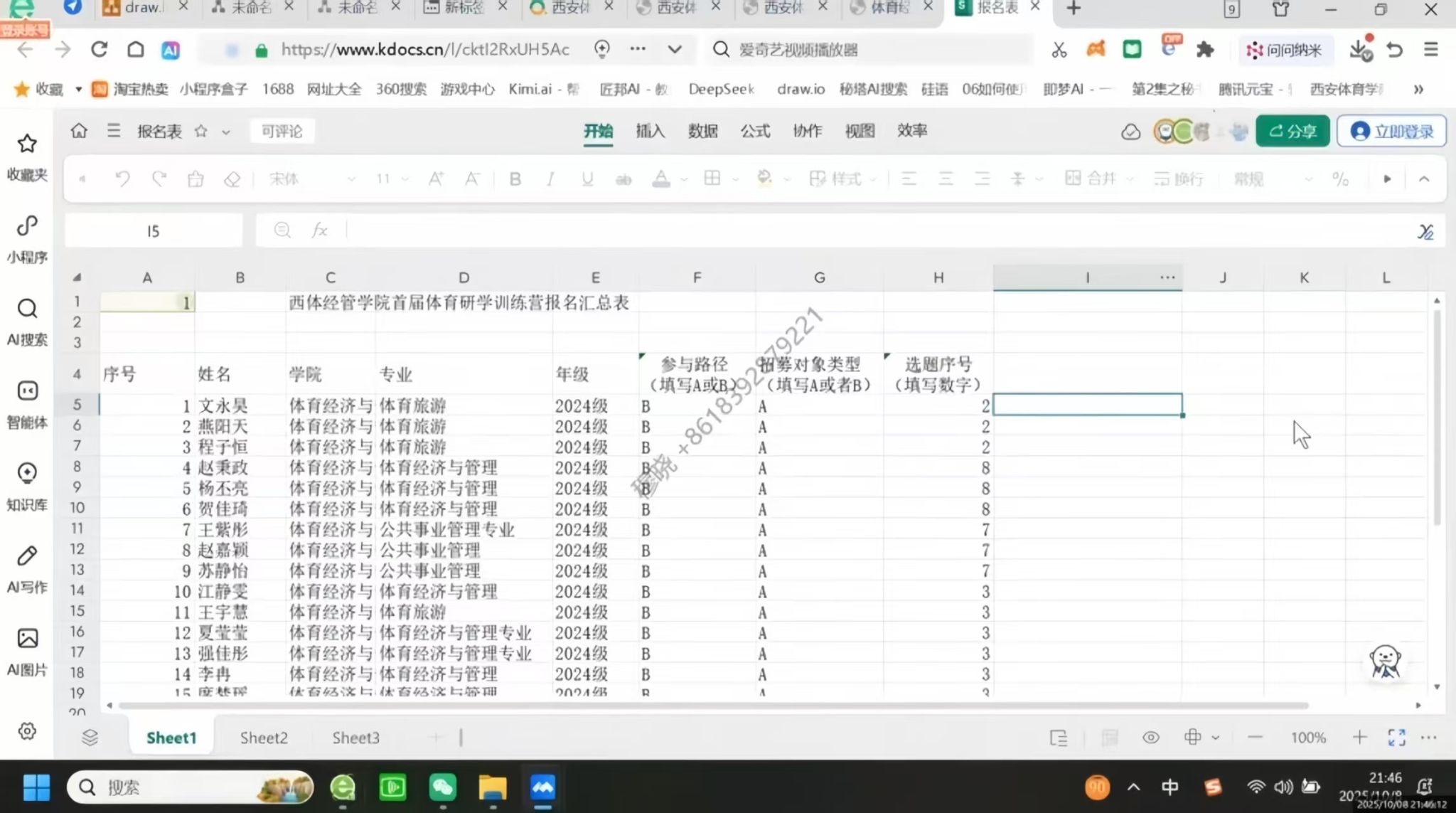The image size is (1456, 813).
Task: Switch to the Sheet2 tab
Action: click(264, 738)
